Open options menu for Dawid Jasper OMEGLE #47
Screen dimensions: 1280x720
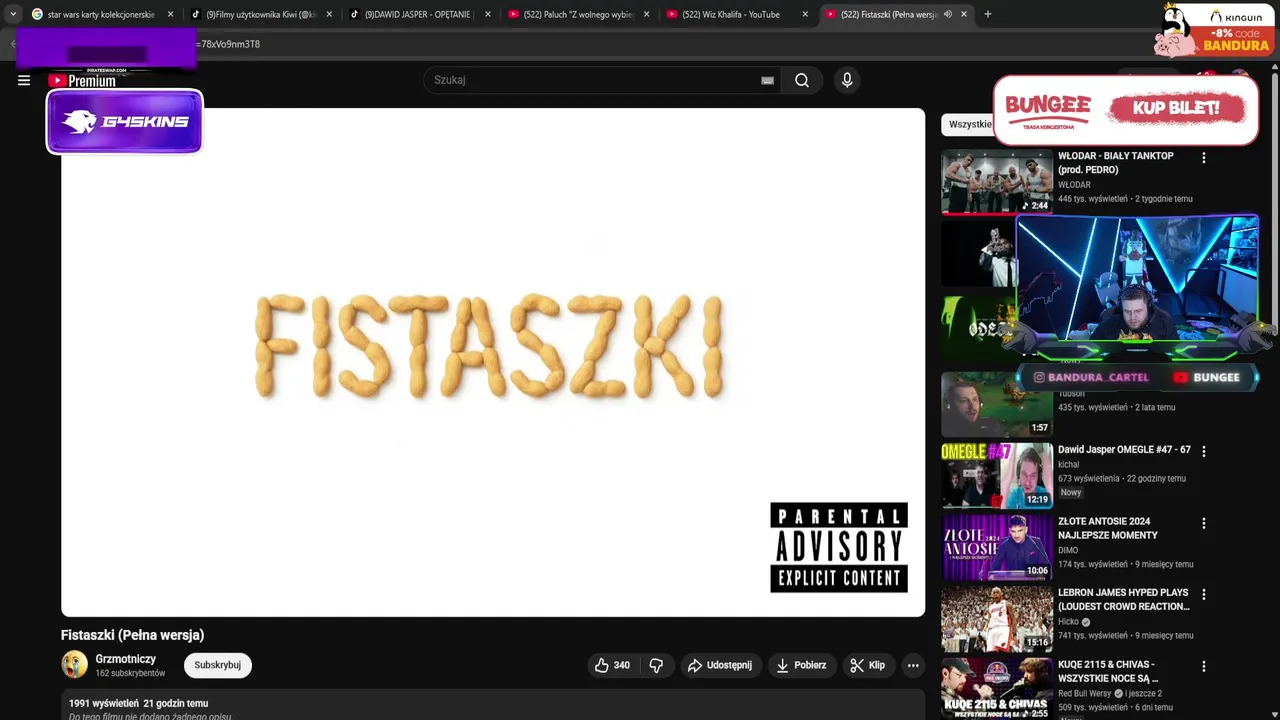(x=1203, y=451)
